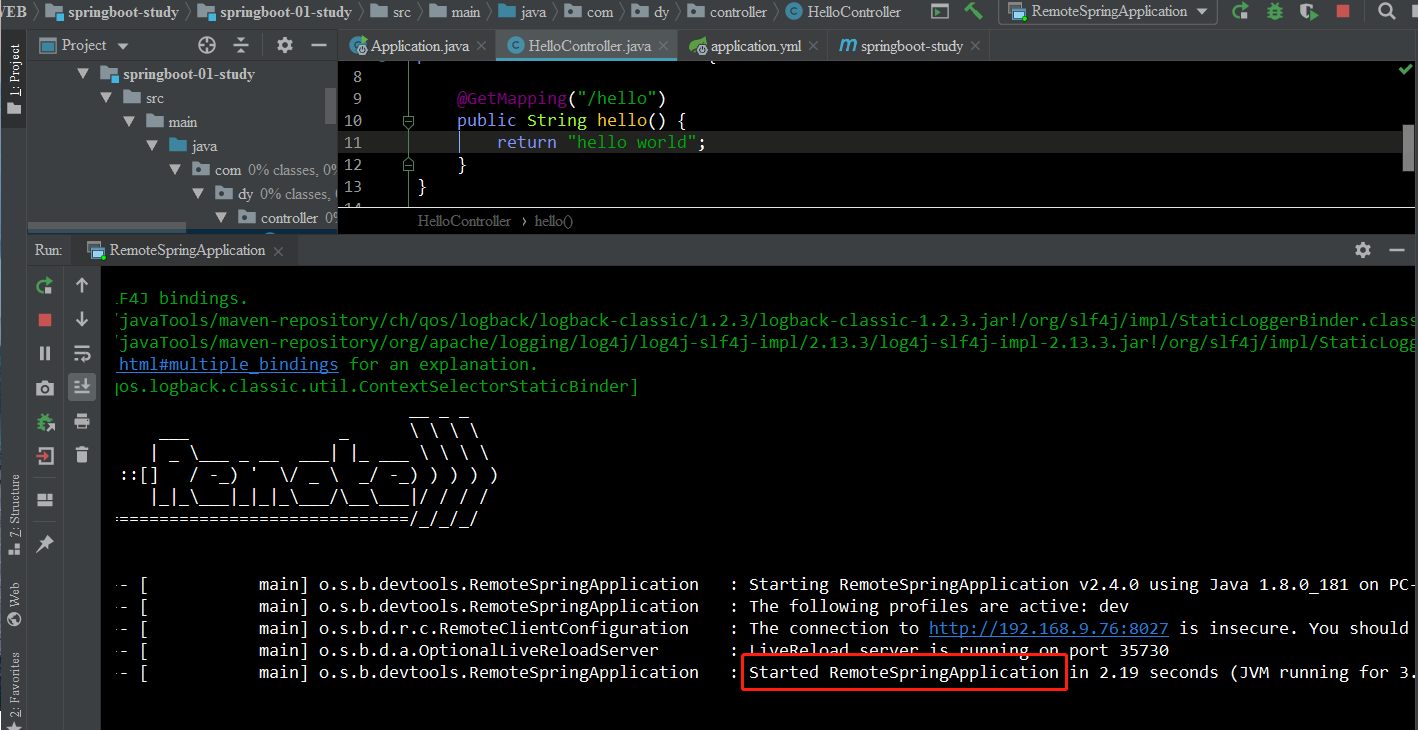Collapse src folder node
Viewport: 1418px width, 730px height.
point(106,98)
